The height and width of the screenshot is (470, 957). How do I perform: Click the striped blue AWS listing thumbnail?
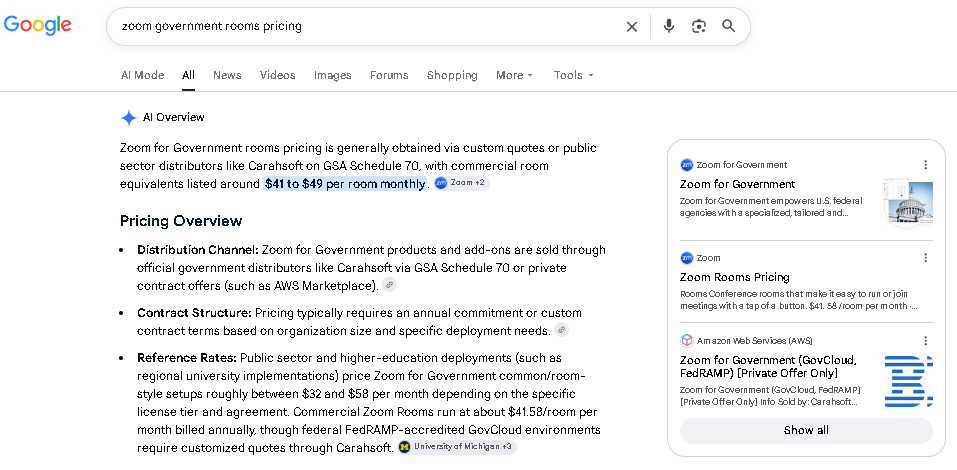click(x=908, y=381)
